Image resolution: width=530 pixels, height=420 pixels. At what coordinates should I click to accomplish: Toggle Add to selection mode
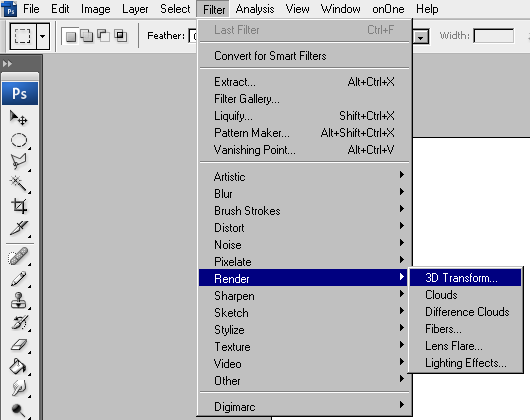[x=87, y=36]
